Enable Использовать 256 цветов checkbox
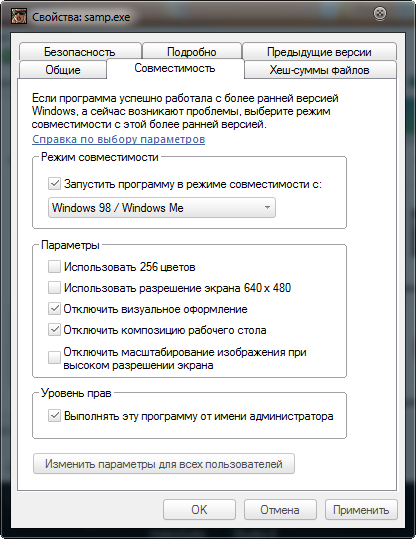 point(54,267)
